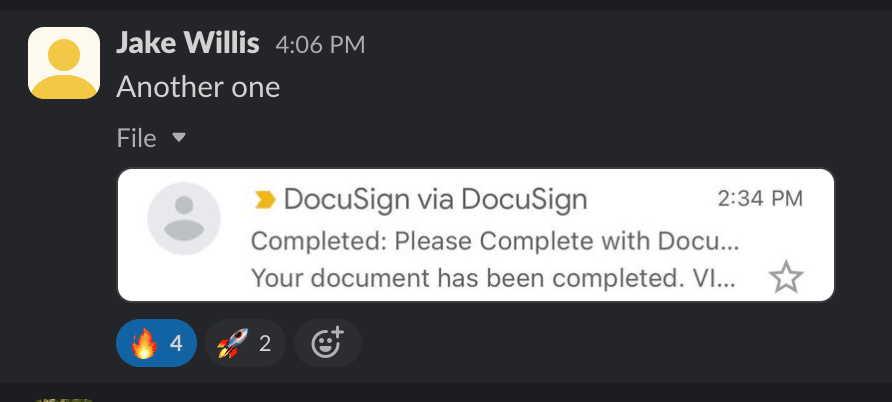The width and height of the screenshot is (892, 402).
Task: Click the 2:34 PM email time
Action: (x=760, y=199)
